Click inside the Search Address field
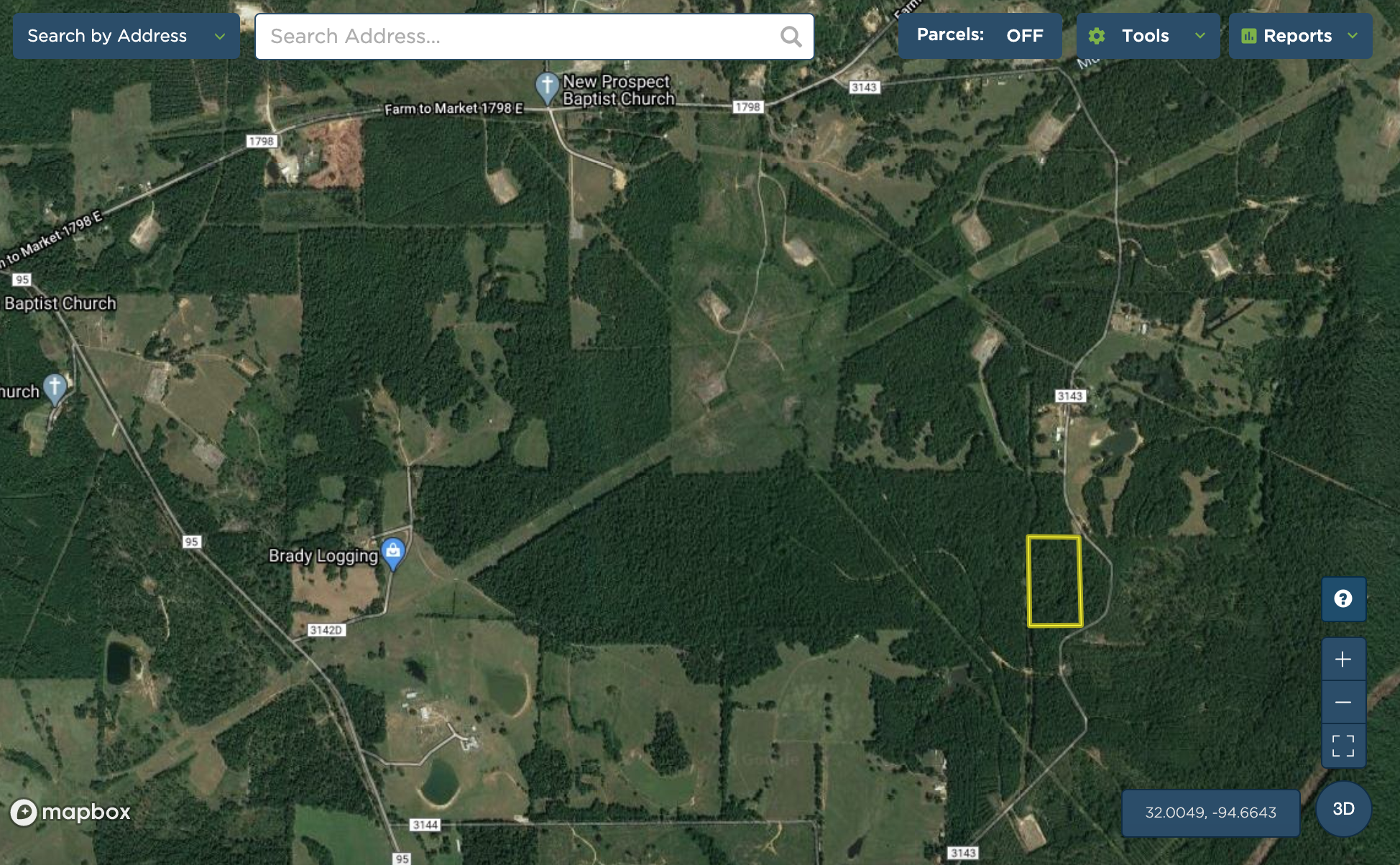 (x=534, y=37)
